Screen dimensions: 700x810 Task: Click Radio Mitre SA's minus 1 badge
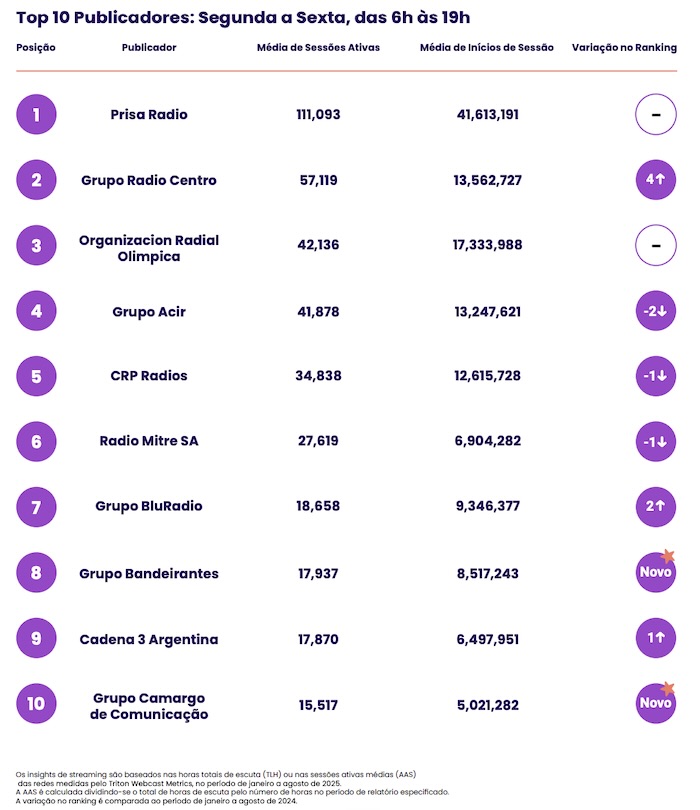(656, 441)
